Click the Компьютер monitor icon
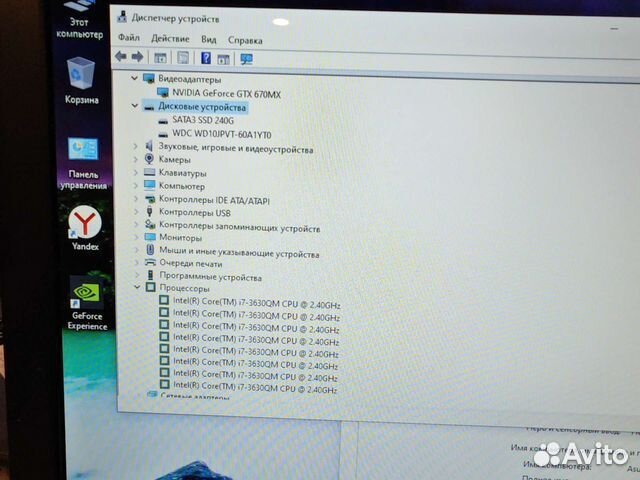This screenshot has height=480, width=640. pos(150,185)
